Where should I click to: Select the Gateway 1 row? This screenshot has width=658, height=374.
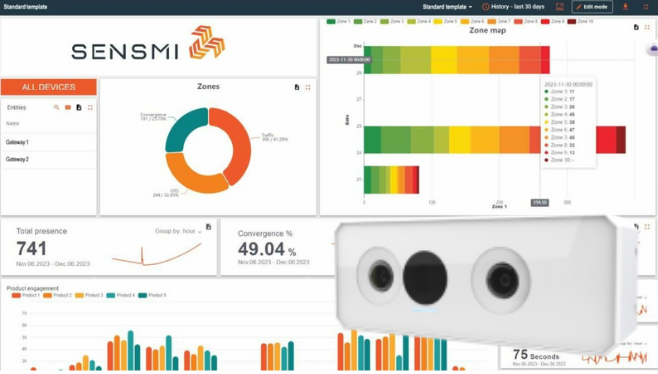[49, 142]
